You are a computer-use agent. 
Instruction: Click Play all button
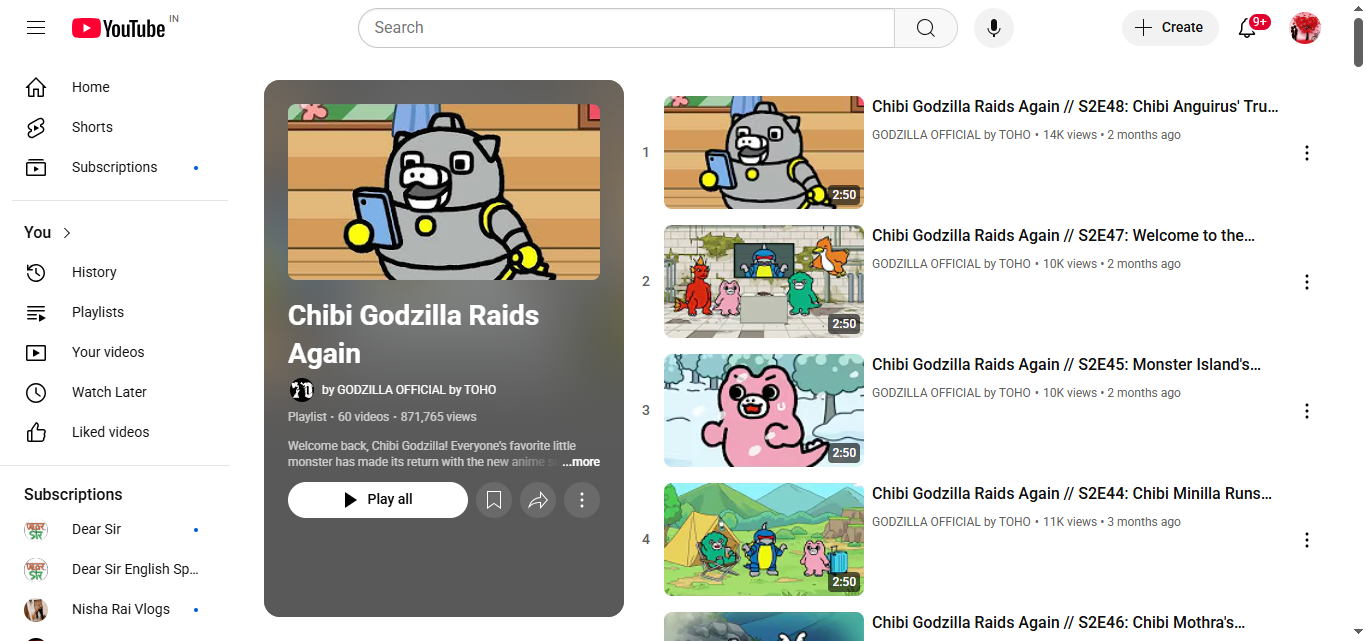[x=378, y=500]
